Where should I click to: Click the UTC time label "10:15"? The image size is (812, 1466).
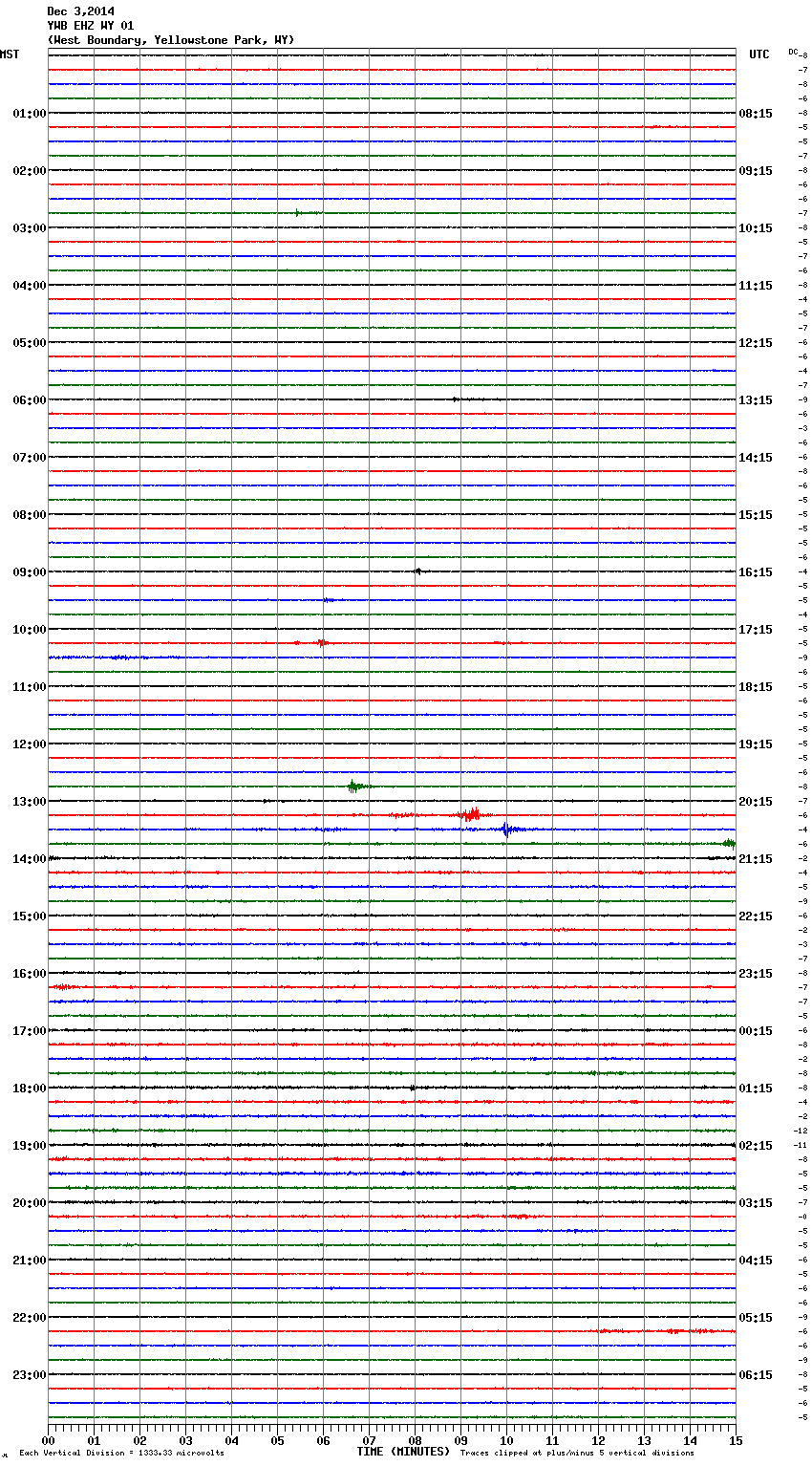756,228
